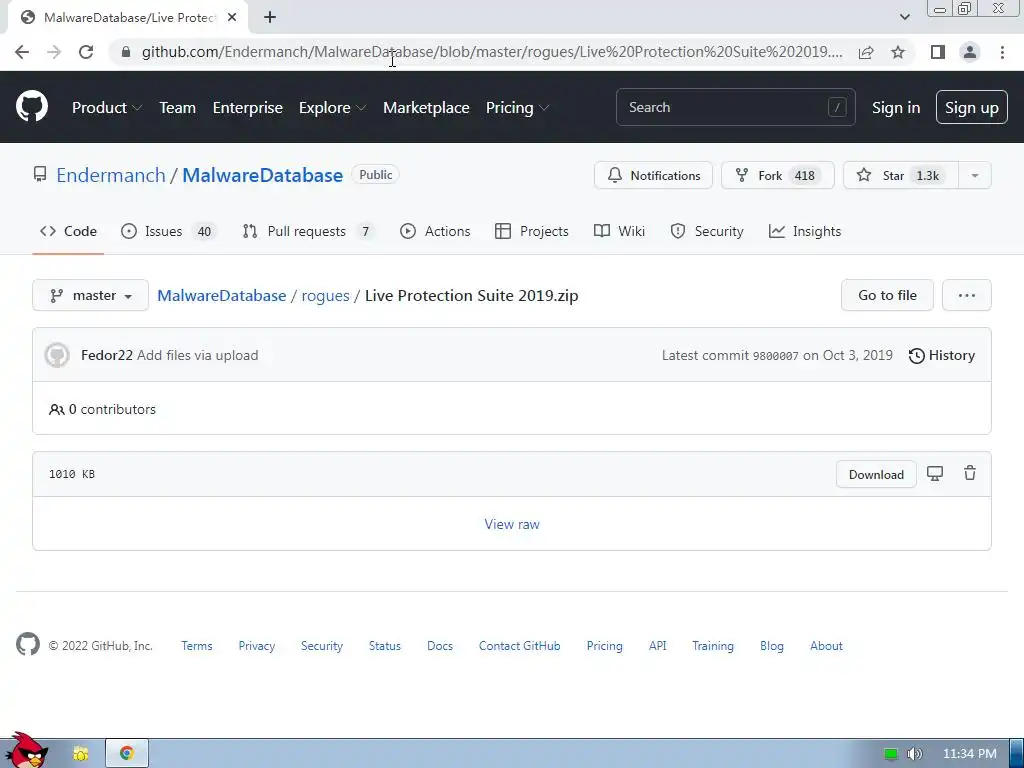Open the Team header link
1024x768 pixels.
178,108
